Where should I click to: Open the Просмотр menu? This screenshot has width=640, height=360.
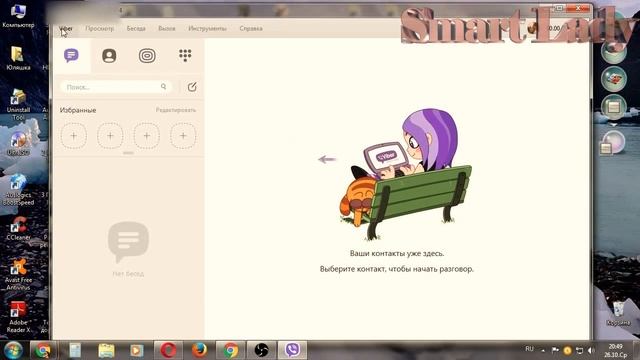click(100, 29)
